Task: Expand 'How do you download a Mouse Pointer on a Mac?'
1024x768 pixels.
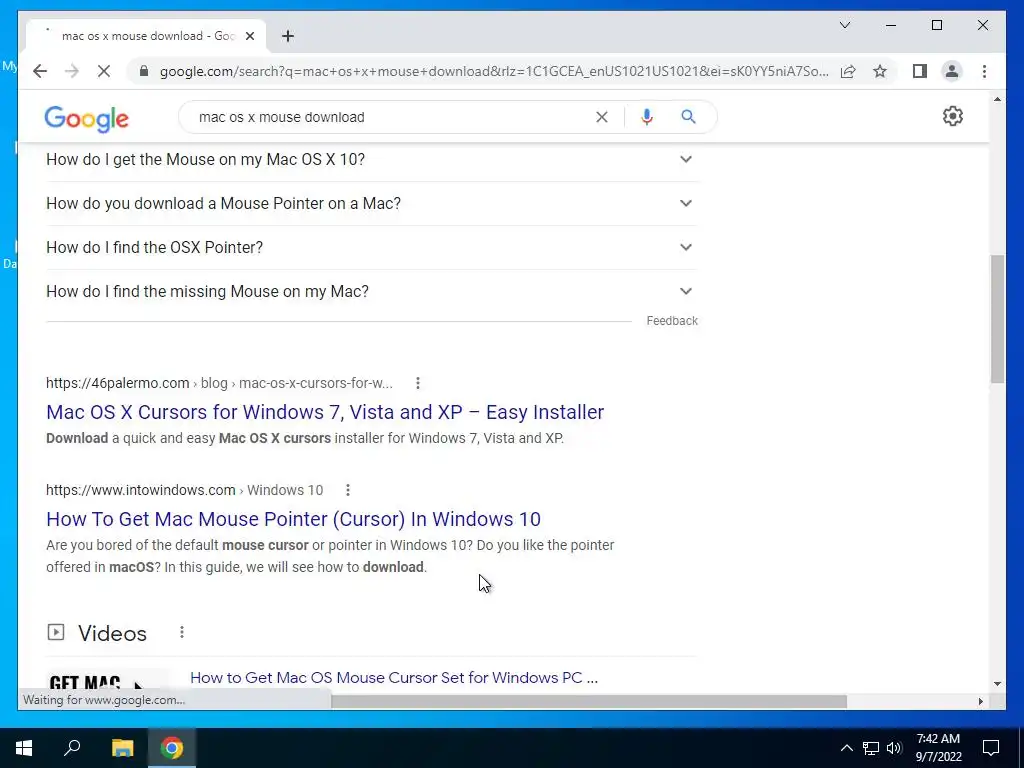Action: coord(372,203)
